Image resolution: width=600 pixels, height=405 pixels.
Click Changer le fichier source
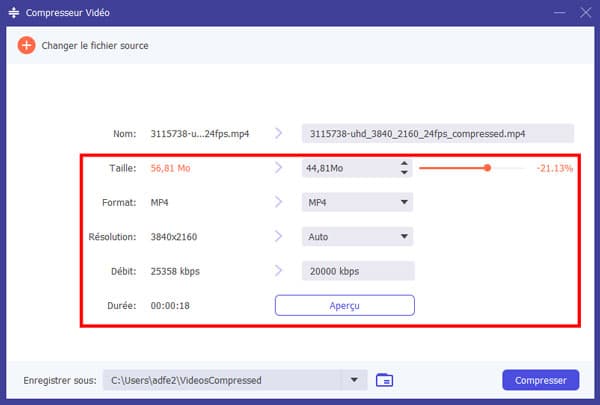tap(94, 46)
